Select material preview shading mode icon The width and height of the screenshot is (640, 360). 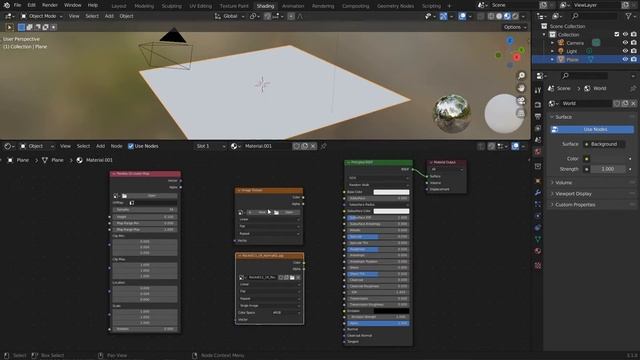[x=507, y=16]
